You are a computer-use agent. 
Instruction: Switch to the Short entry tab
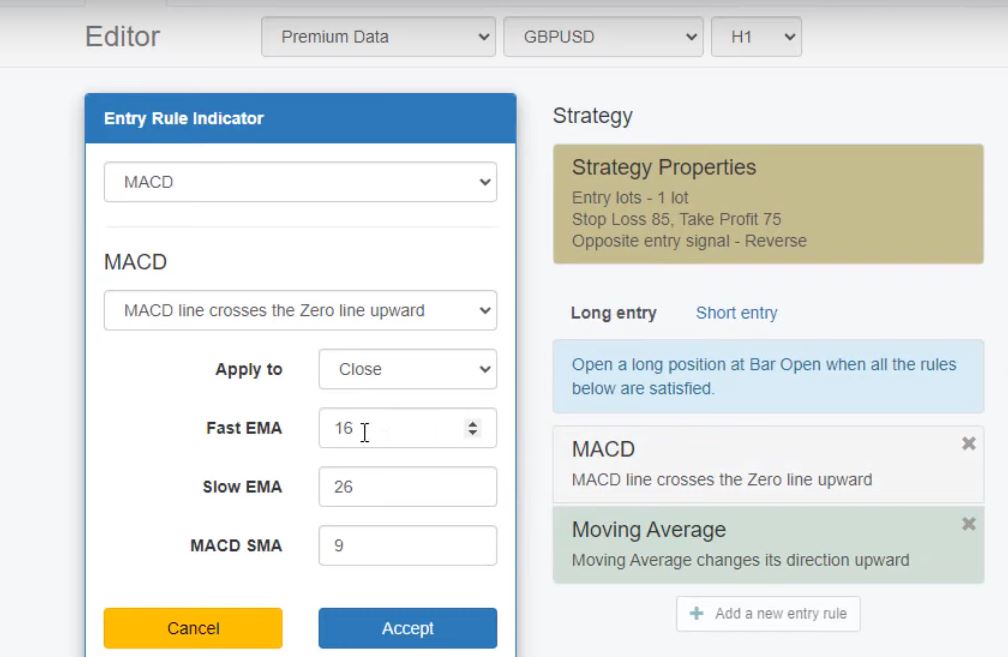coord(736,313)
